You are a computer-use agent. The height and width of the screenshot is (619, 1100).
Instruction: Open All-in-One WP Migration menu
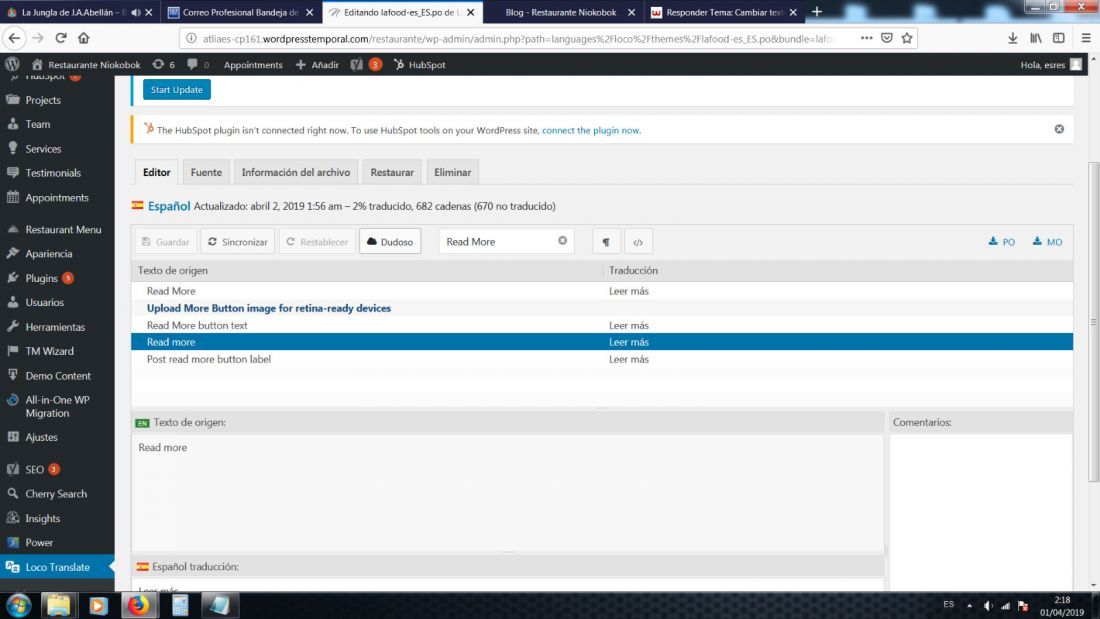pos(57,406)
